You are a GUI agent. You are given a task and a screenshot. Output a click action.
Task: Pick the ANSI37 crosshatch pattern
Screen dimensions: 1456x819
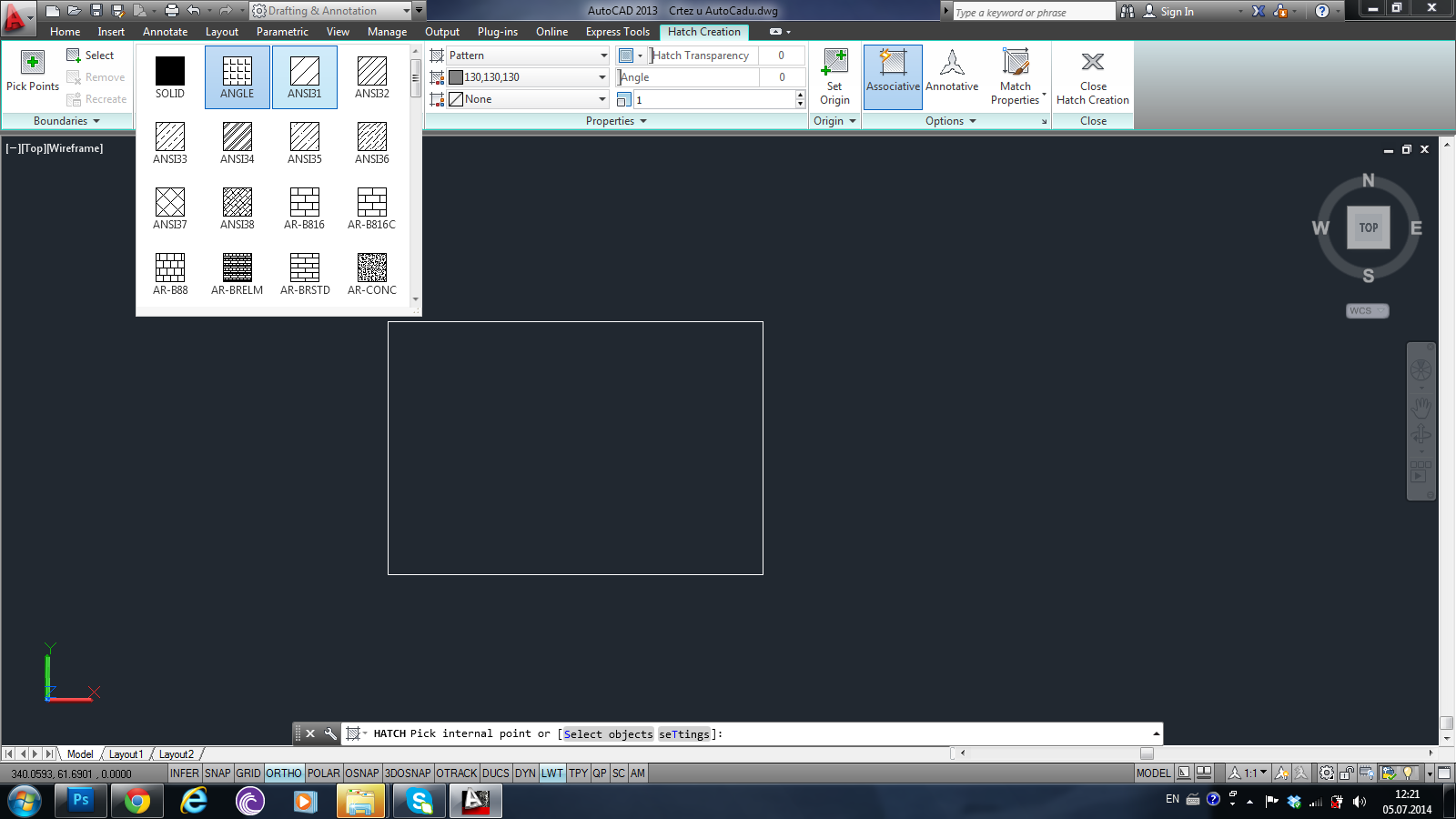(170, 202)
